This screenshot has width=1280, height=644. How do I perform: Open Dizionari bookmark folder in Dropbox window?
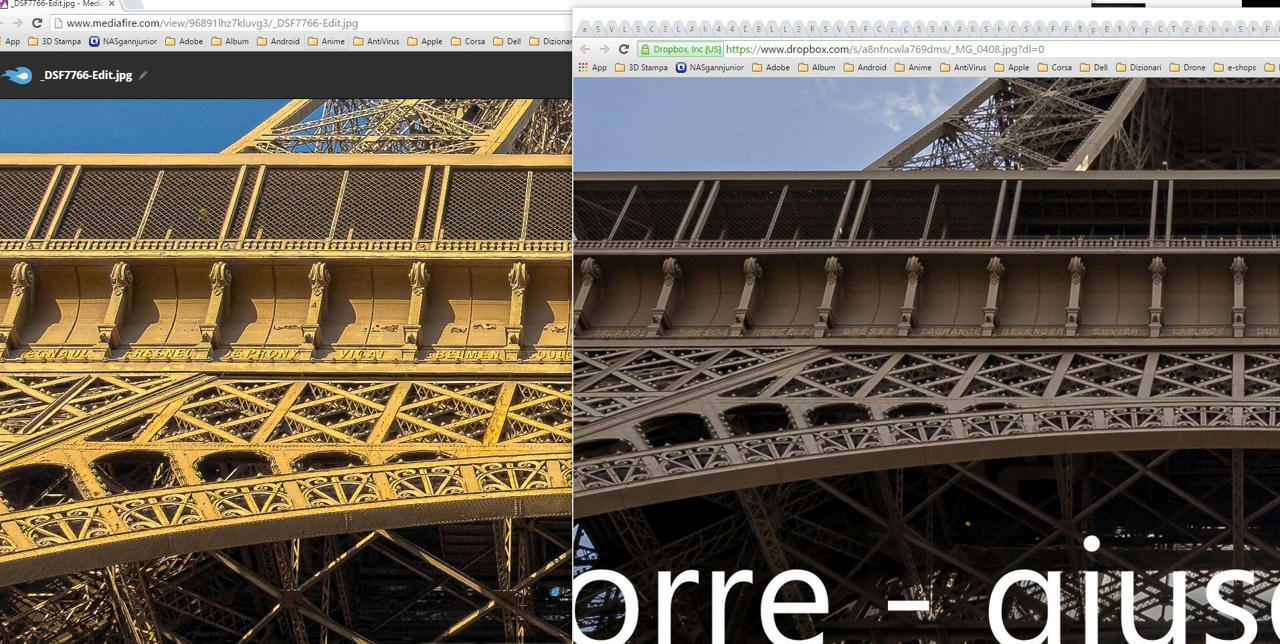tap(1138, 67)
